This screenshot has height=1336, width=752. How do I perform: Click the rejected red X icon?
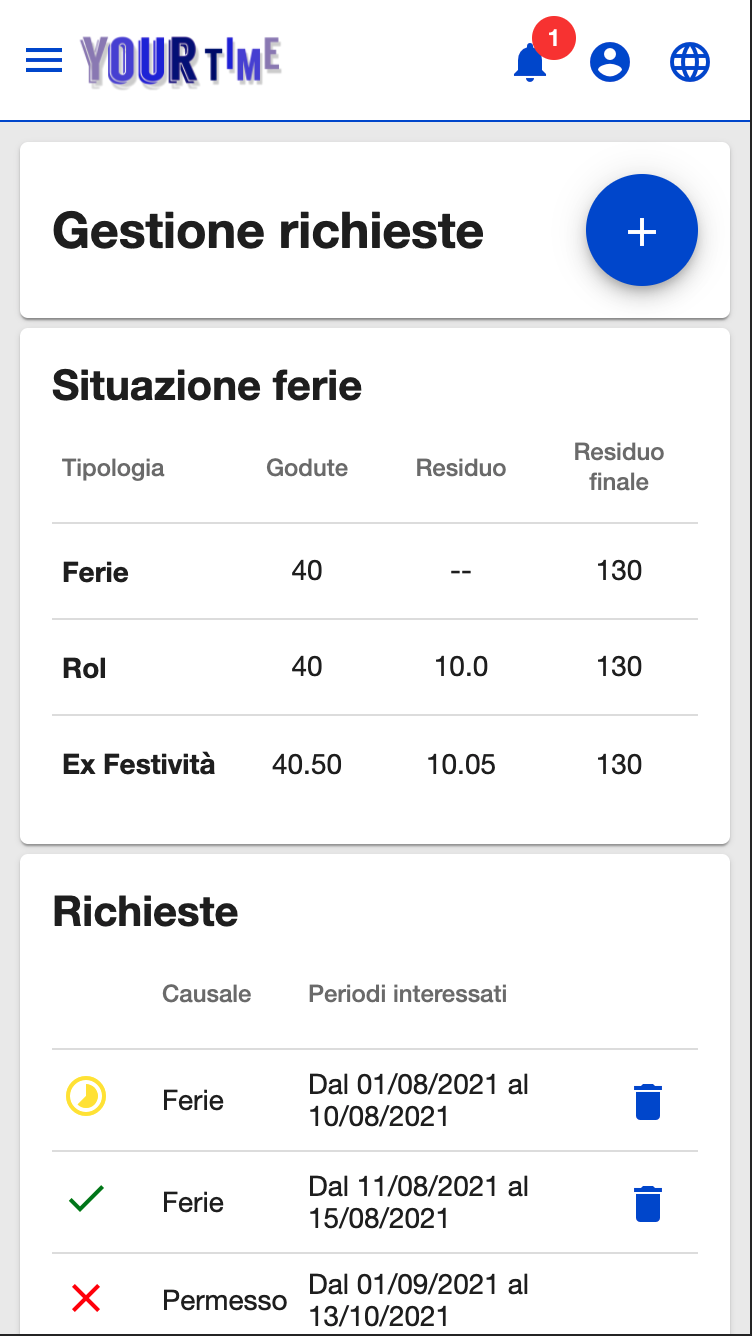click(87, 1299)
